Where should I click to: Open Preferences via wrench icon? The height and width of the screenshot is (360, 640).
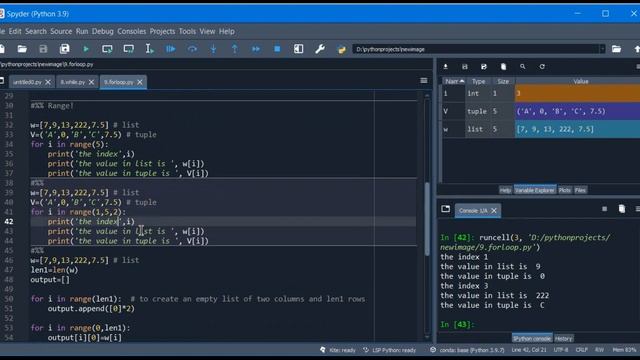coord(320,49)
